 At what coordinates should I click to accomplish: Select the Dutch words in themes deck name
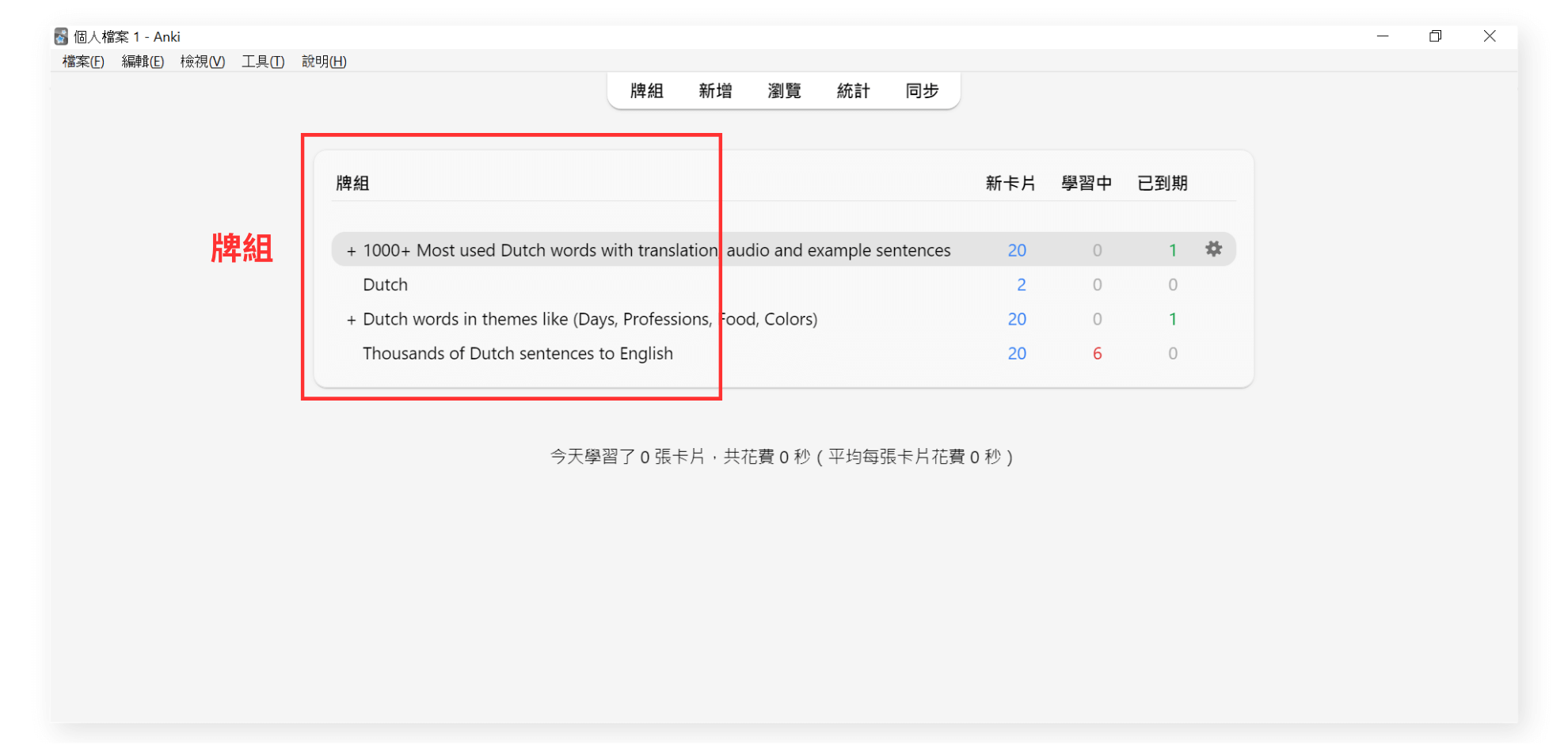point(590,320)
